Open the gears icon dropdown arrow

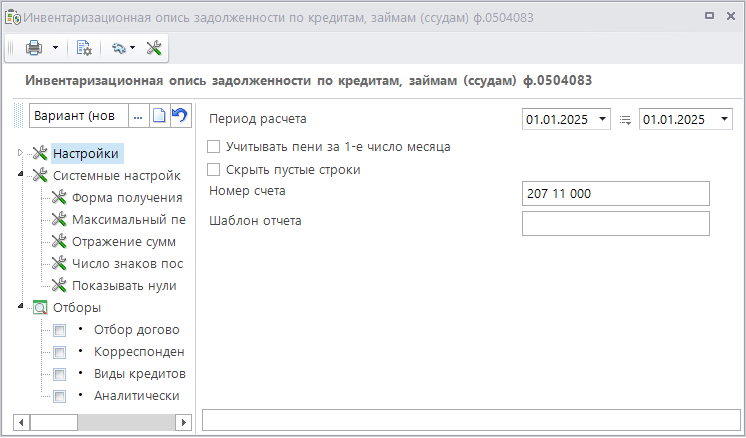(x=132, y=47)
